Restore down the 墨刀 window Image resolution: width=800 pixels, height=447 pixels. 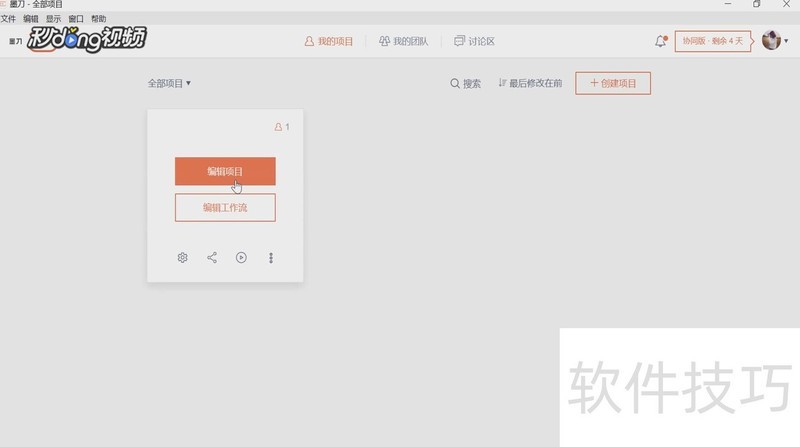pyautogui.click(x=757, y=4)
